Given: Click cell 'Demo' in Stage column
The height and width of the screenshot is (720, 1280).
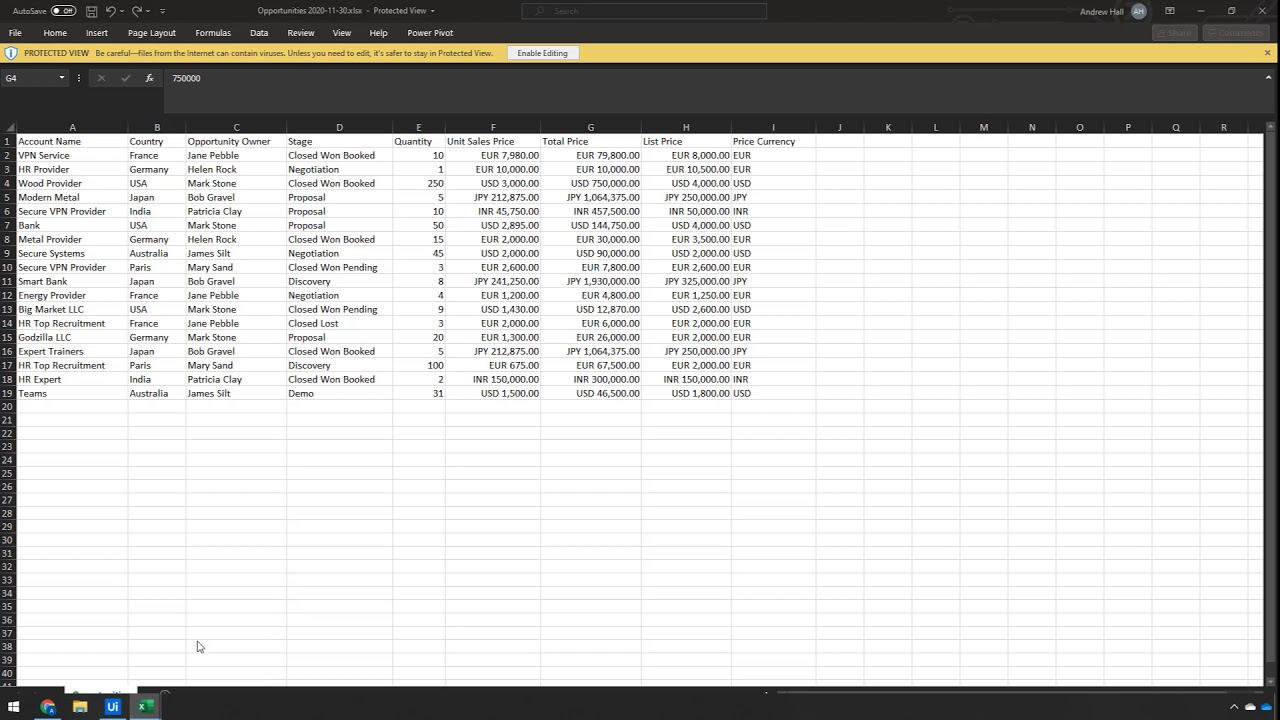Looking at the screenshot, I should click(x=339, y=393).
